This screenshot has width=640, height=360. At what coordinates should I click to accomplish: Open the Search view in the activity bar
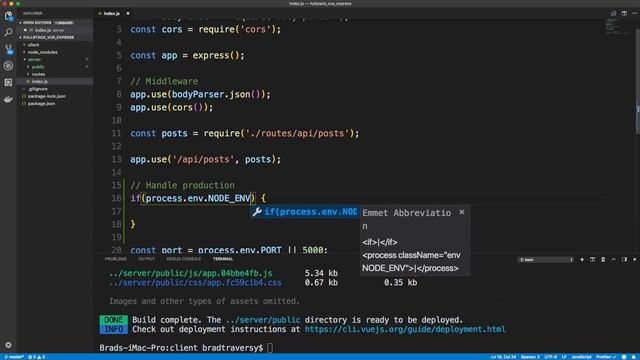tap(8, 33)
